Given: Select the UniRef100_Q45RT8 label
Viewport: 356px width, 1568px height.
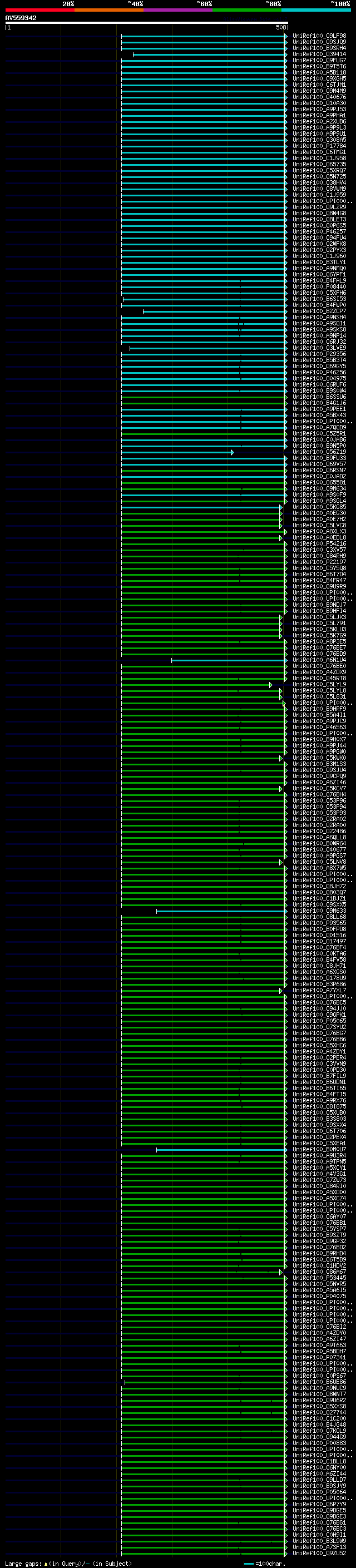Looking at the screenshot, I should pyautogui.click(x=319, y=678).
